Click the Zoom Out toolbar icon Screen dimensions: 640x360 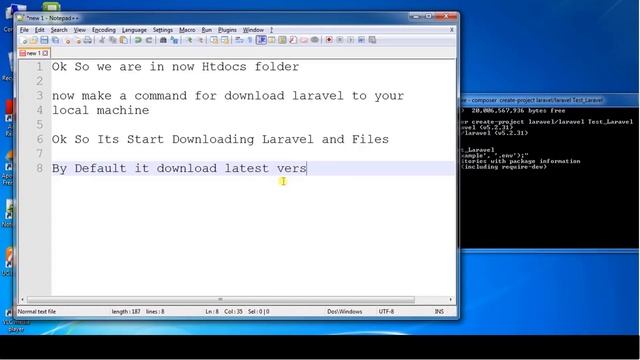tap(201, 40)
